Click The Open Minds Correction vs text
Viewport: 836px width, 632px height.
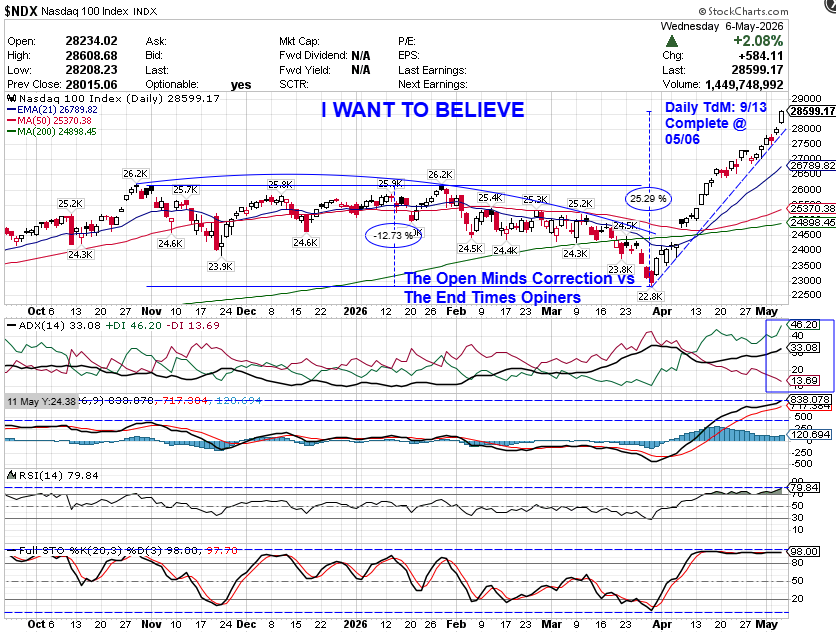(519, 278)
